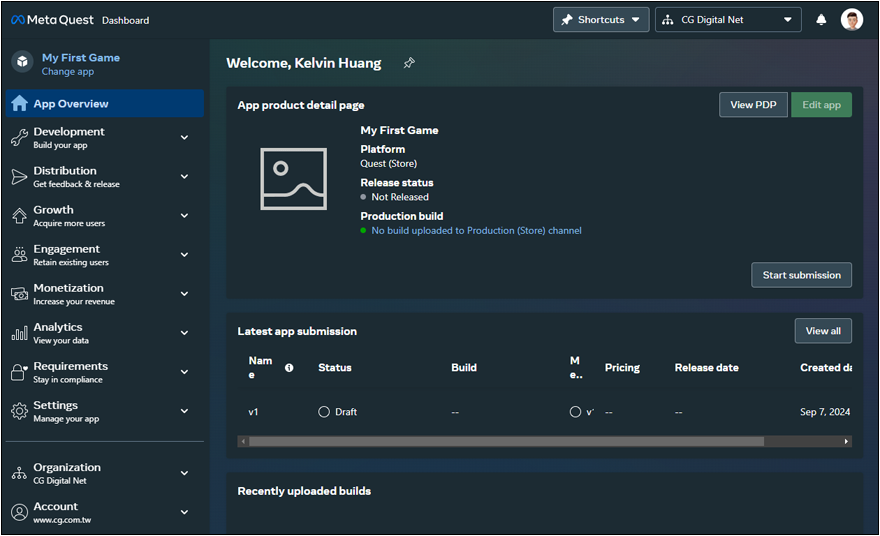Image resolution: width=880 pixels, height=536 pixels.
Task: Click the Edit app button
Action: (822, 105)
